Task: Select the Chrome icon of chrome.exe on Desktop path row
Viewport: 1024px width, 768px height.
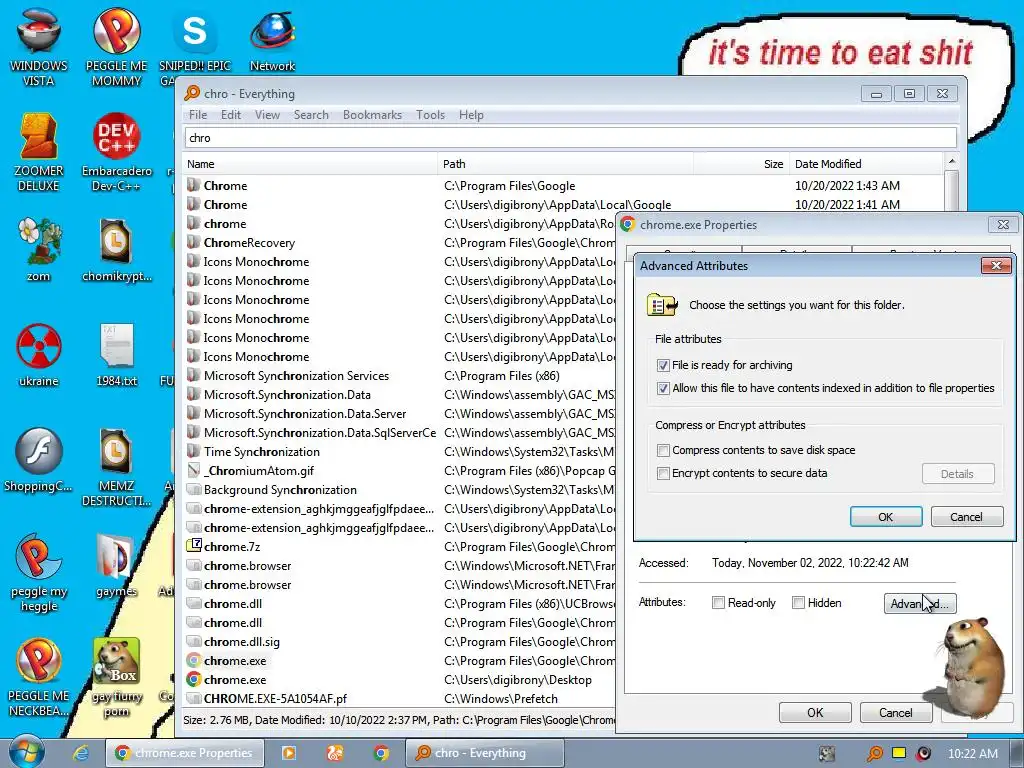Action: [x=193, y=679]
